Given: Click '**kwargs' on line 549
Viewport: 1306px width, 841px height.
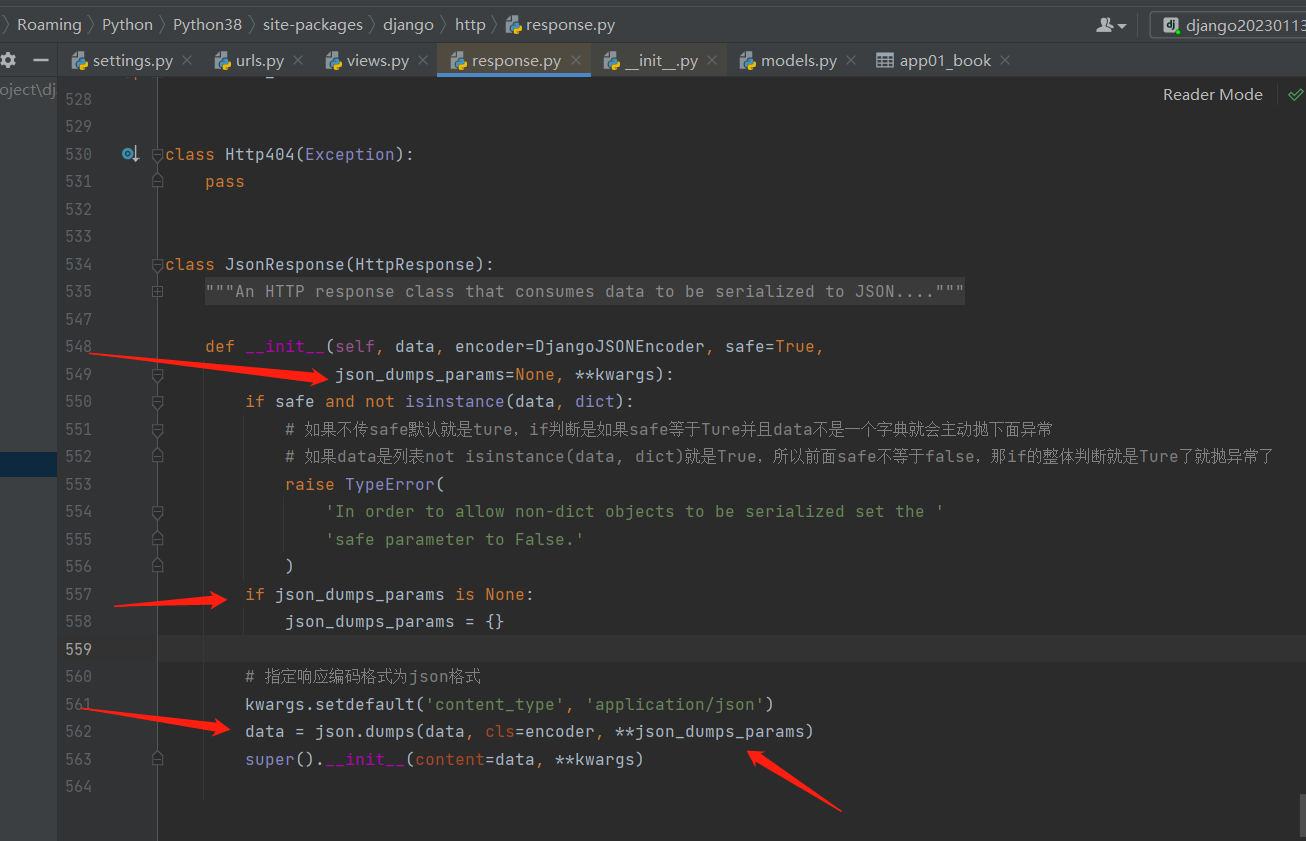Looking at the screenshot, I should click(615, 375).
